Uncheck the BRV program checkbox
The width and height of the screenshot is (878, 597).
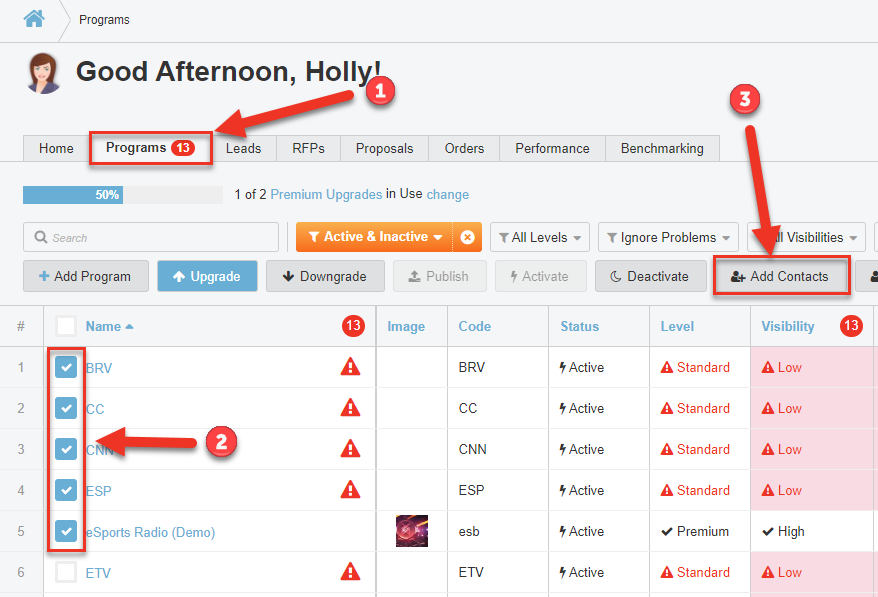click(x=66, y=367)
